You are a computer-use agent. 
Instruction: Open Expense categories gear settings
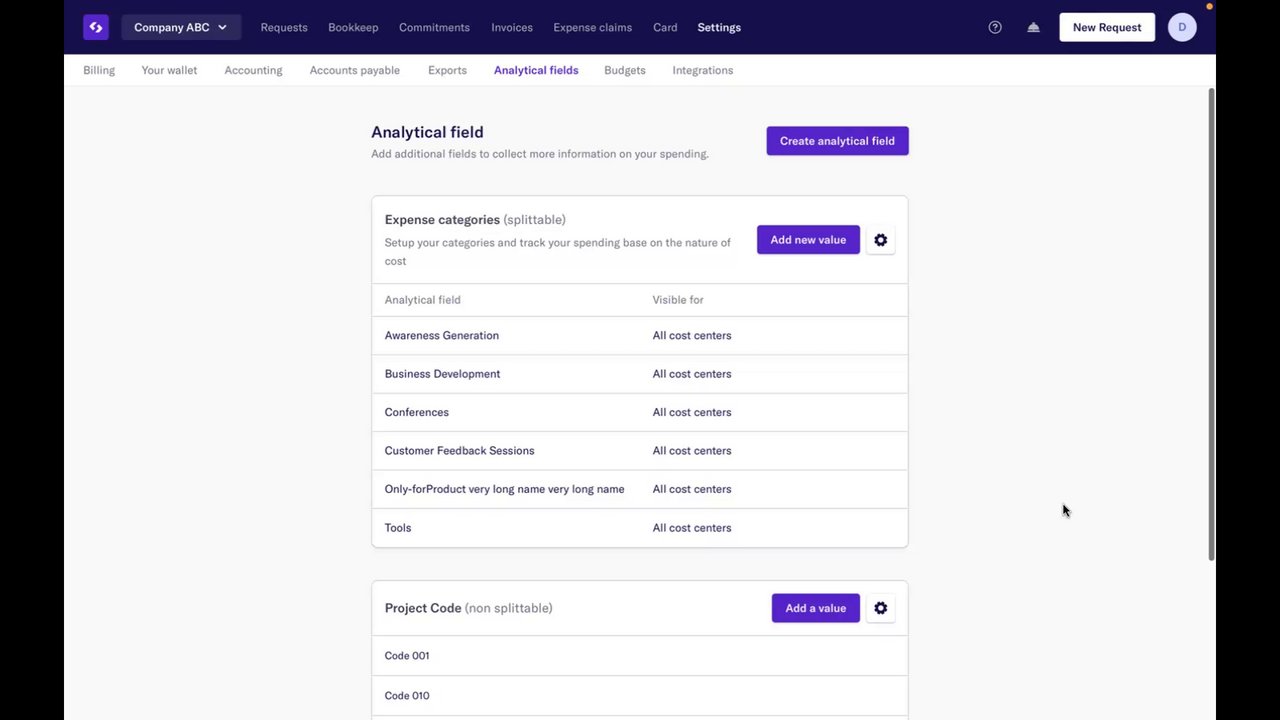880,240
